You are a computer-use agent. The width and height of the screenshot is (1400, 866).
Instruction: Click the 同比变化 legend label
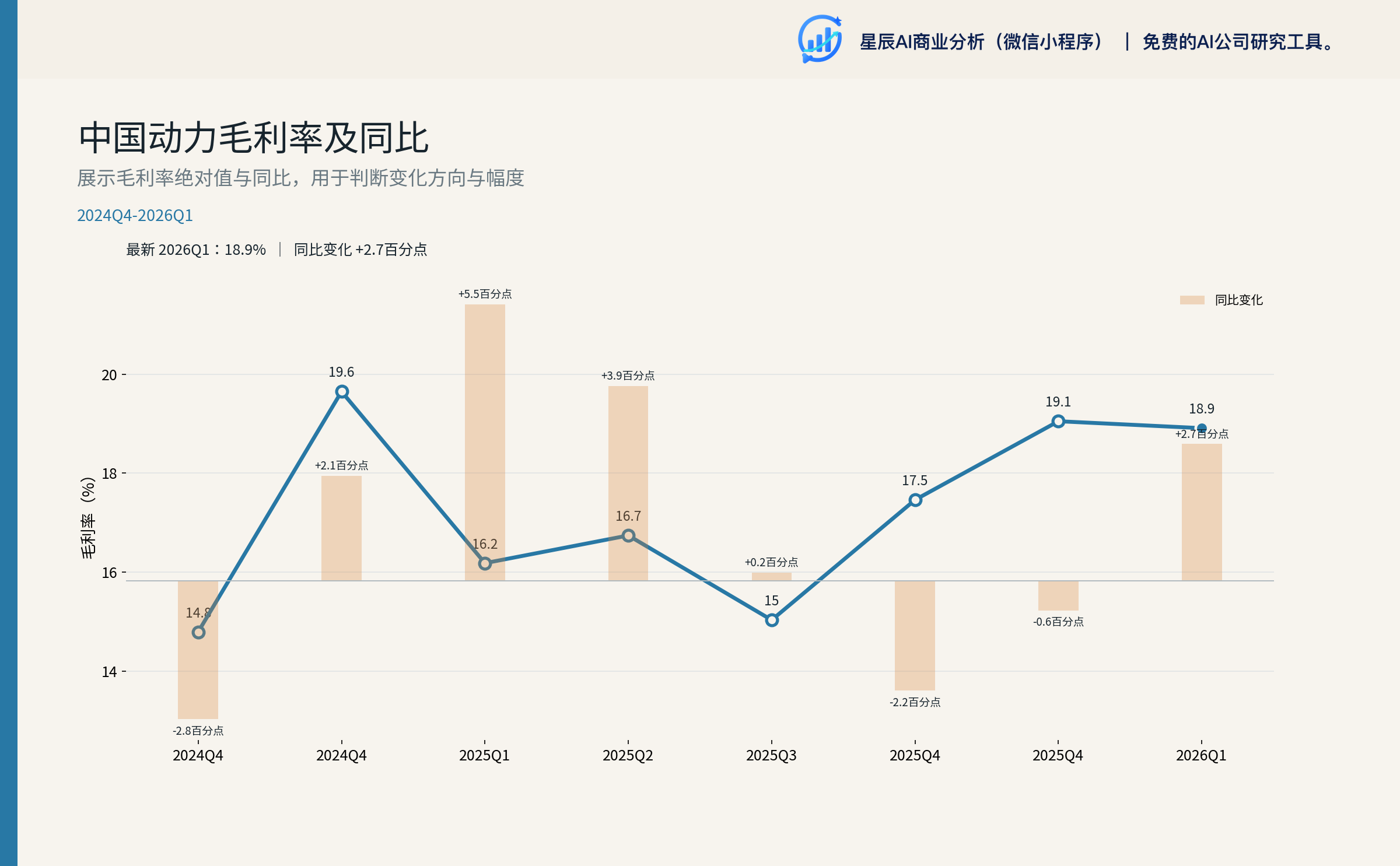(1238, 300)
